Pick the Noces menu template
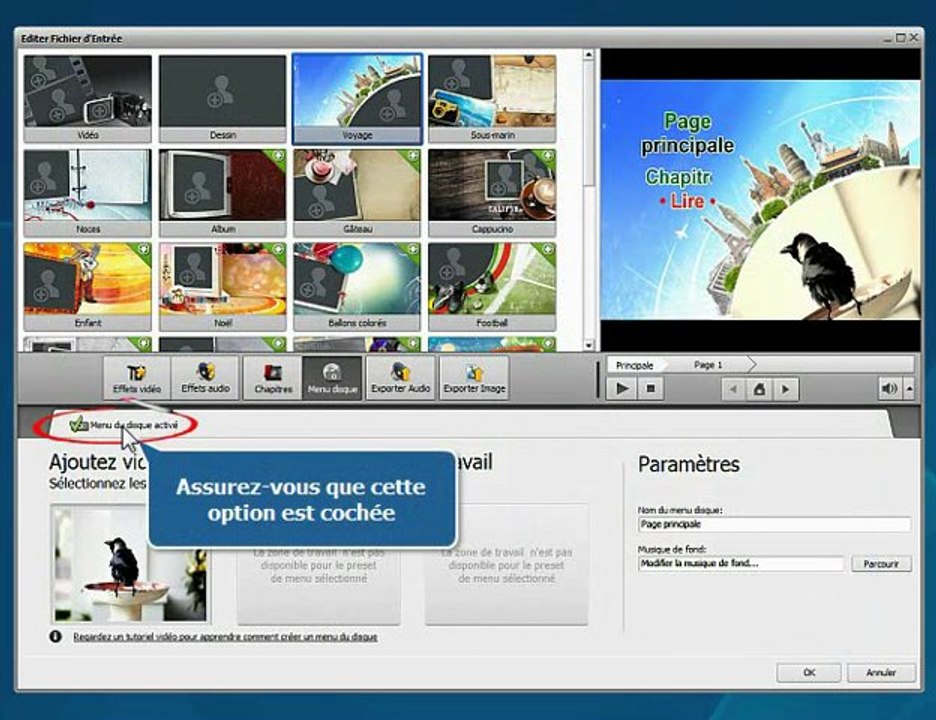This screenshot has height=720, width=936. click(x=87, y=192)
